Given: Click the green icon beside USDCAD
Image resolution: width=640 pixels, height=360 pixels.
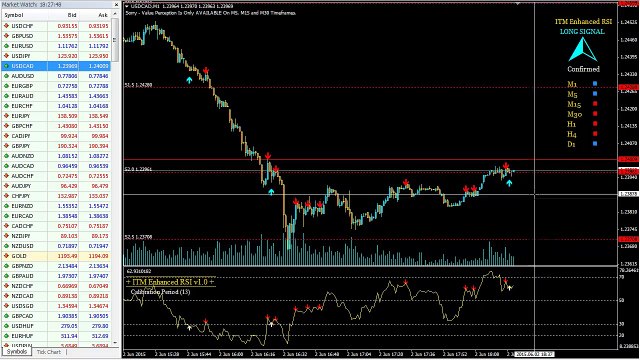Looking at the screenshot, I should (x=6, y=66).
